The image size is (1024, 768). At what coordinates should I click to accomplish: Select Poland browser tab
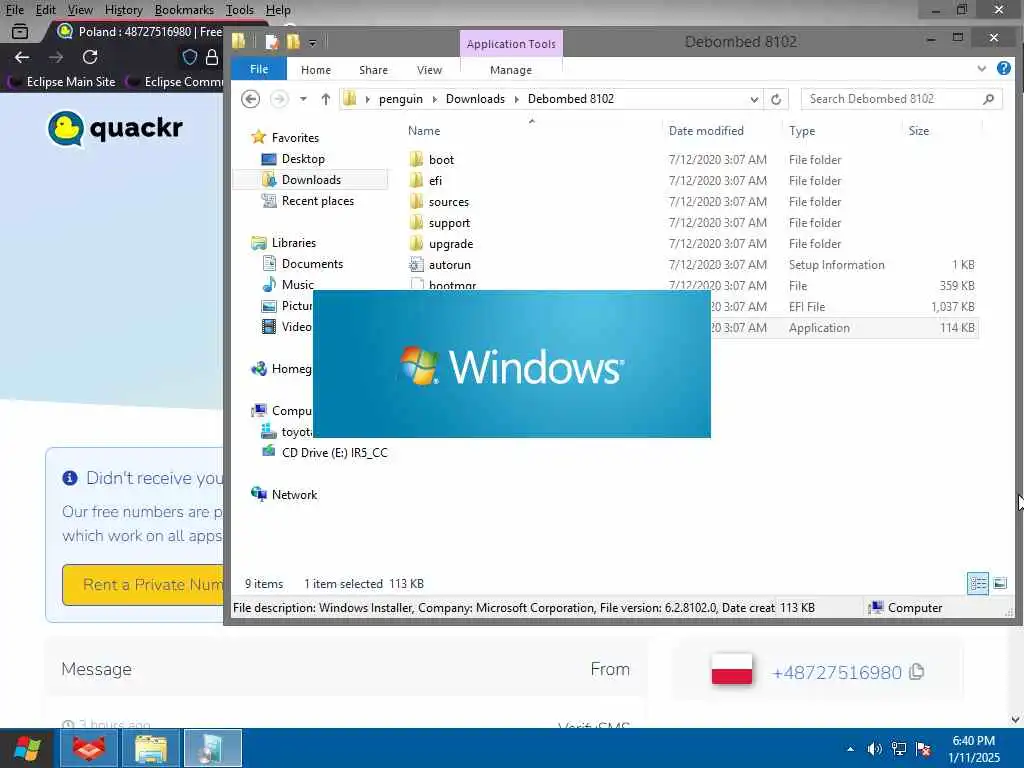(x=139, y=32)
